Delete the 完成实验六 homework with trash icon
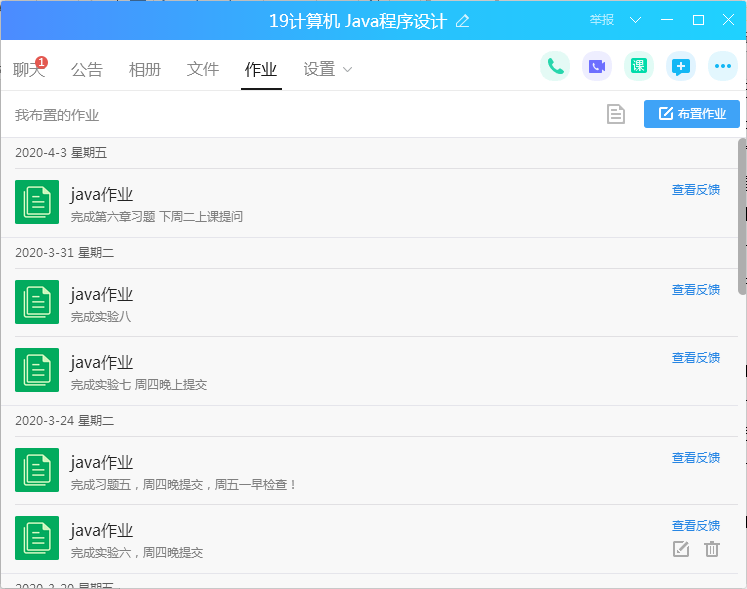 coord(712,548)
